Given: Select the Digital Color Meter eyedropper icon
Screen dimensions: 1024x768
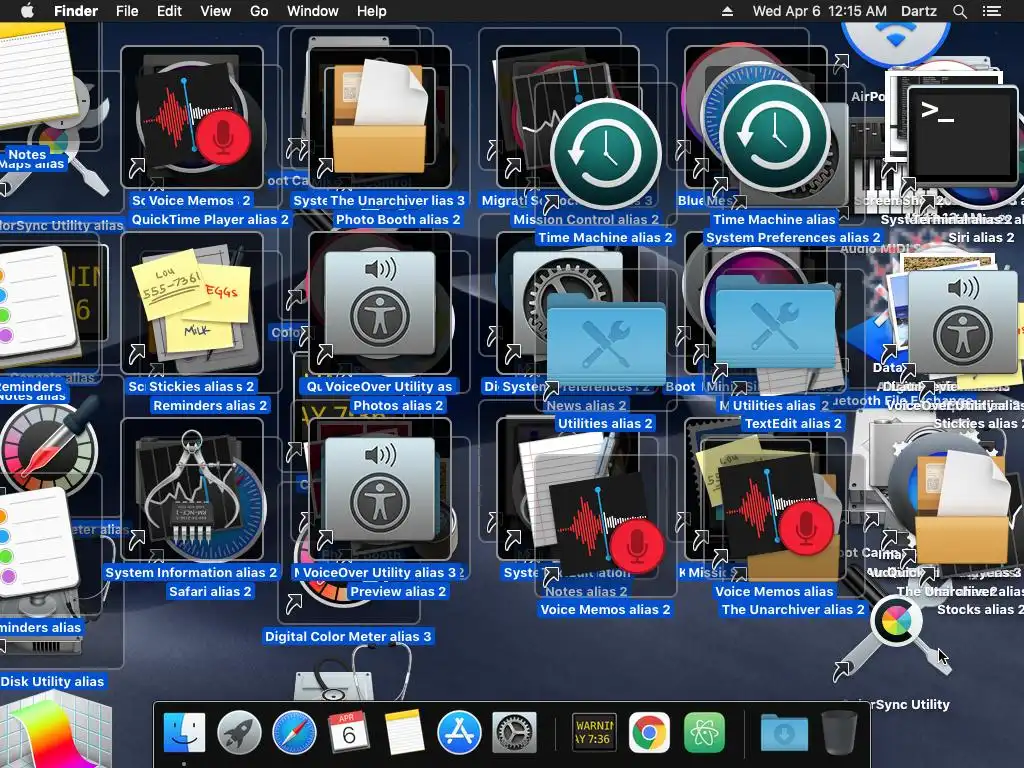Looking at the screenshot, I should tap(49, 447).
